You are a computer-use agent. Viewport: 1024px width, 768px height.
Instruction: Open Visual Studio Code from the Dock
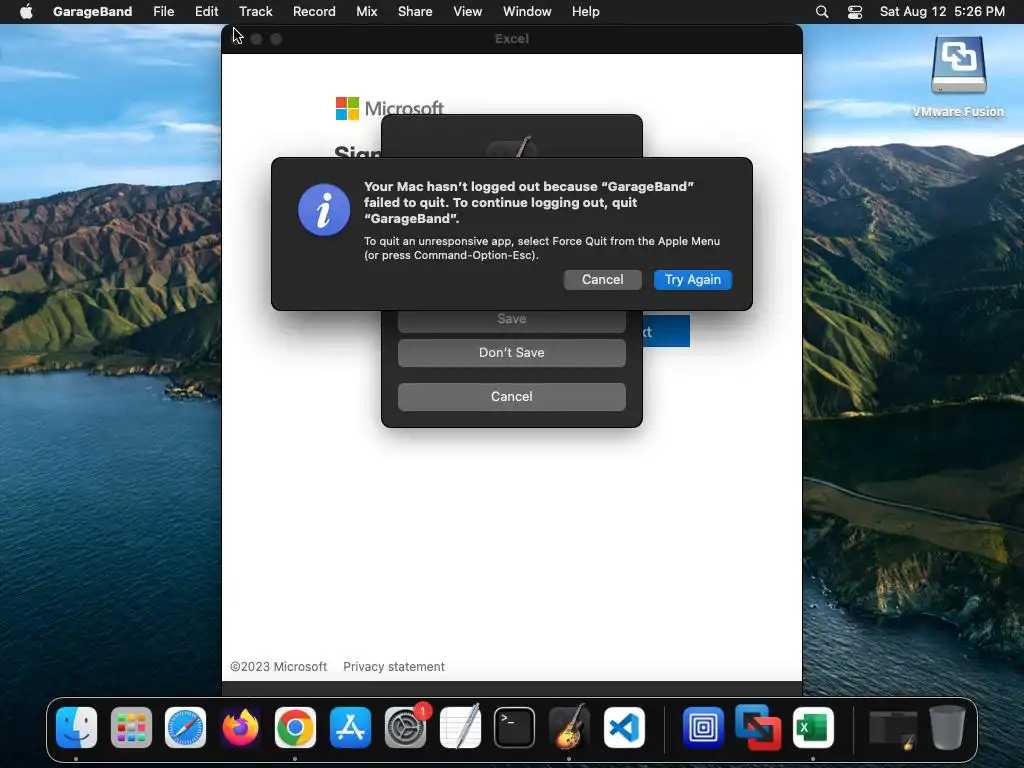[x=624, y=728]
